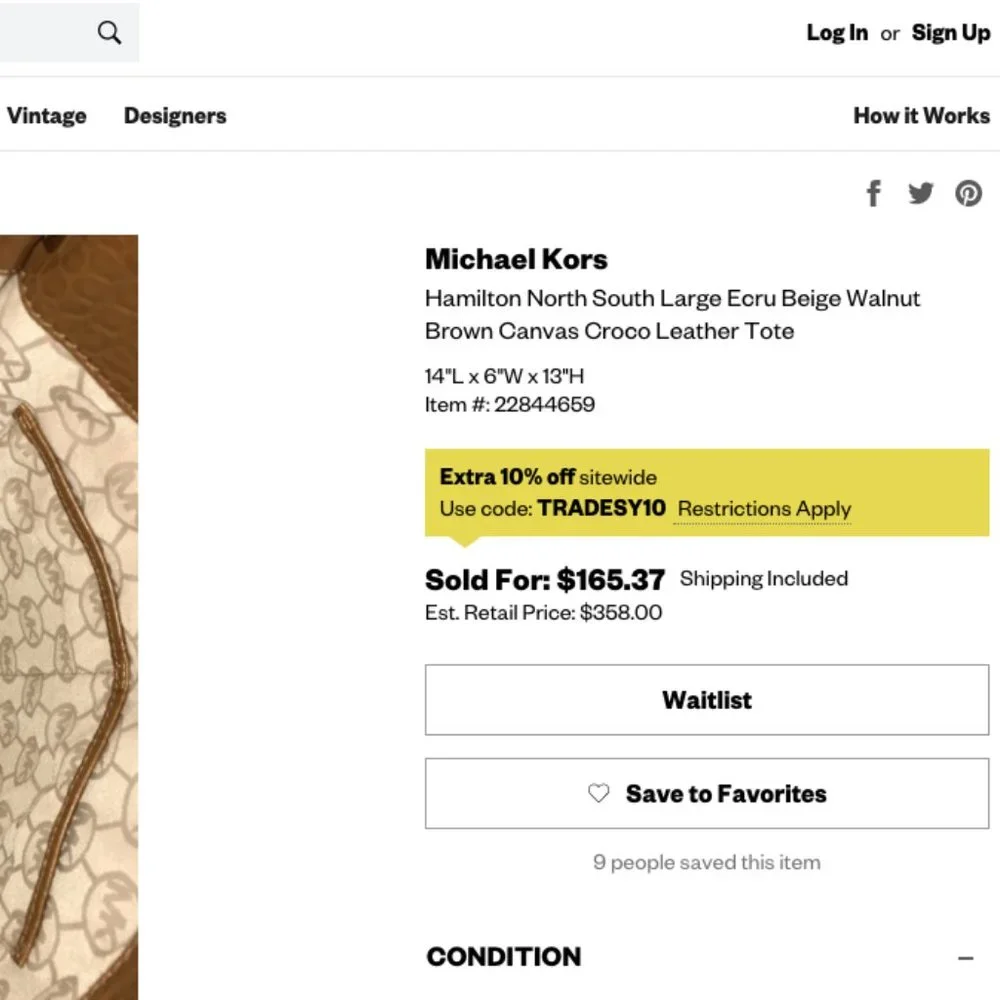Open How it Works page
The width and height of the screenshot is (1000, 1000).
pyautogui.click(x=921, y=116)
